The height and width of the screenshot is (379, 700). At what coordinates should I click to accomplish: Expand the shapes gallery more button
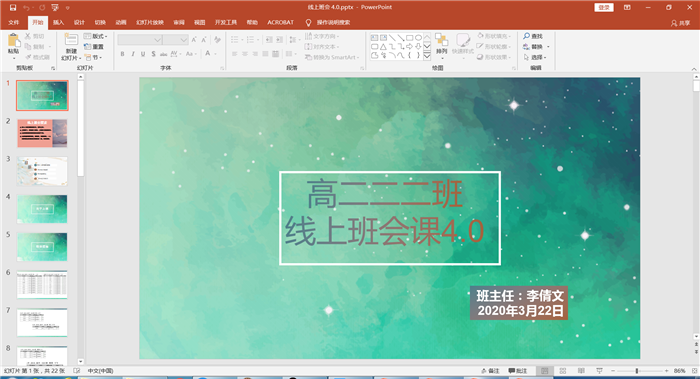pyautogui.click(x=427, y=56)
